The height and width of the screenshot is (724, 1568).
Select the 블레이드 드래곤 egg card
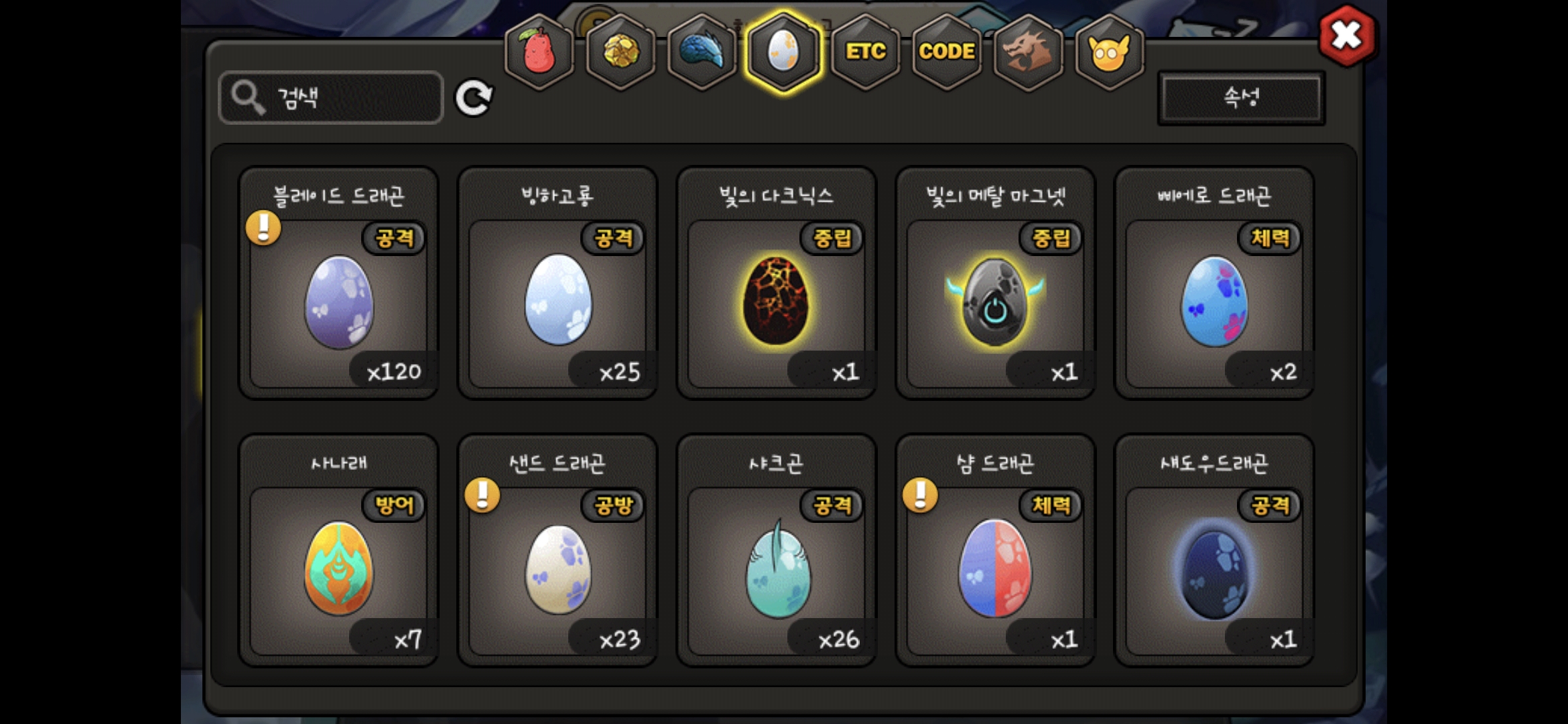(x=339, y=283)
